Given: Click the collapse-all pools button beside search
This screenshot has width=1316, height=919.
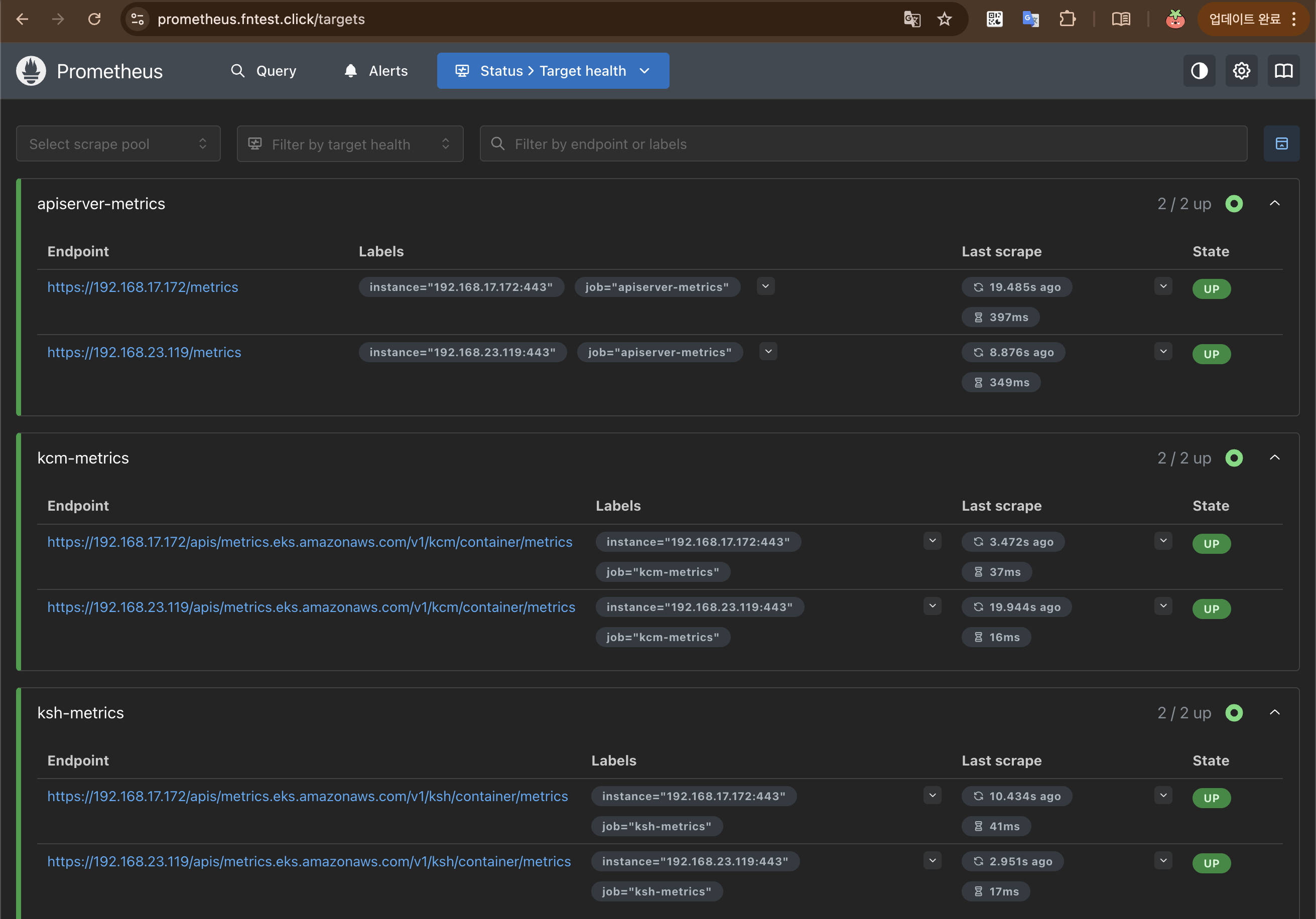Looking at the screenshot, I should (1281, 144).
